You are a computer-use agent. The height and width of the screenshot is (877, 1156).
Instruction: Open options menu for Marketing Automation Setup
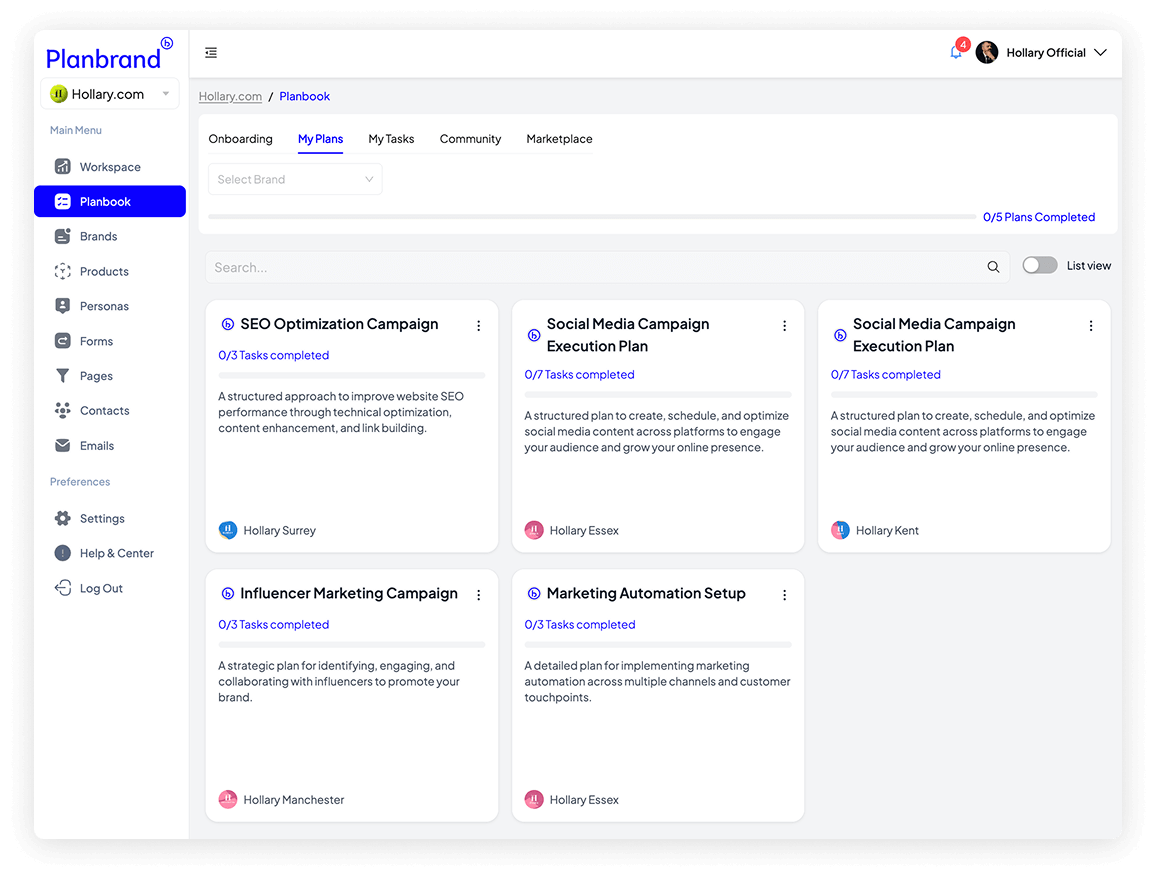coord(784,595)
